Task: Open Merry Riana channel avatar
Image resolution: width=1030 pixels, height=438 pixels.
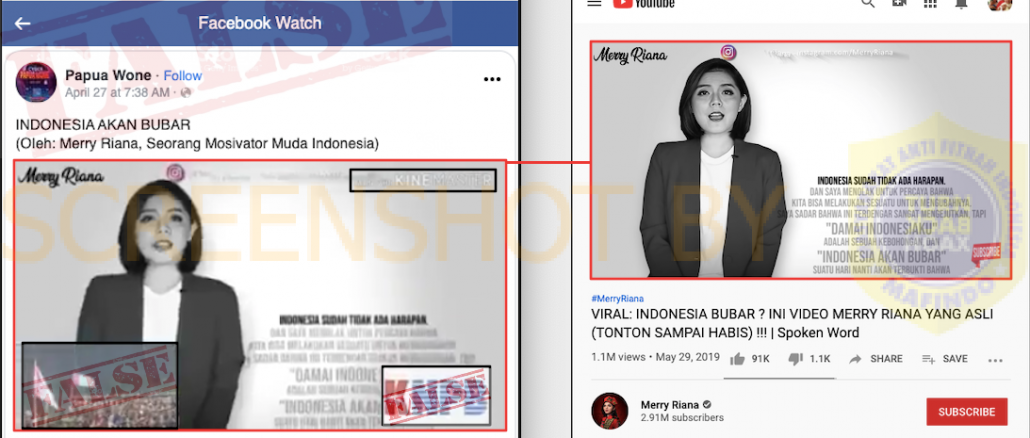Action: (610, 412)
